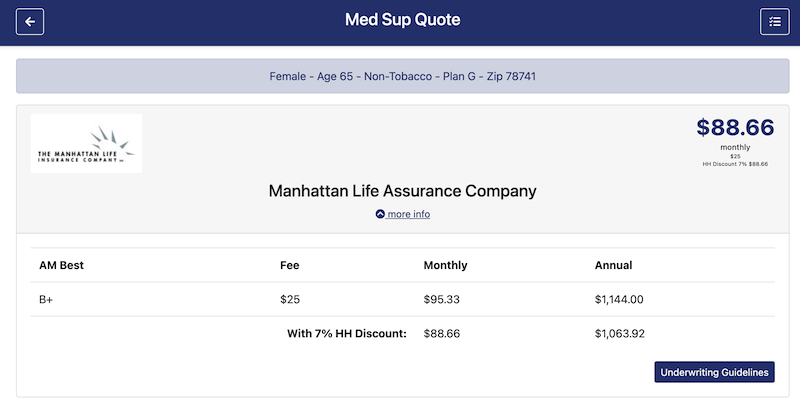Click the B+ rating cell
Screen dimensions: 800x403
coord(46,299)
